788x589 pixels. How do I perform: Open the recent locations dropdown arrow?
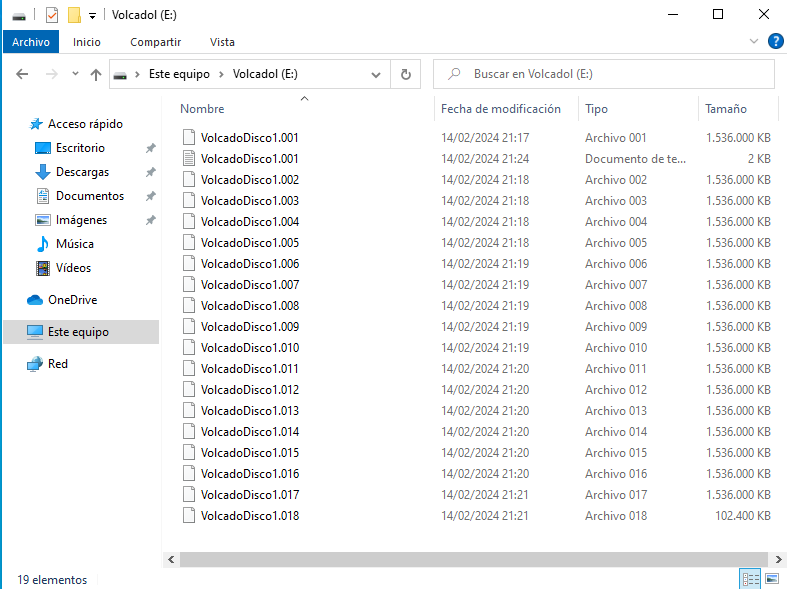73,74
